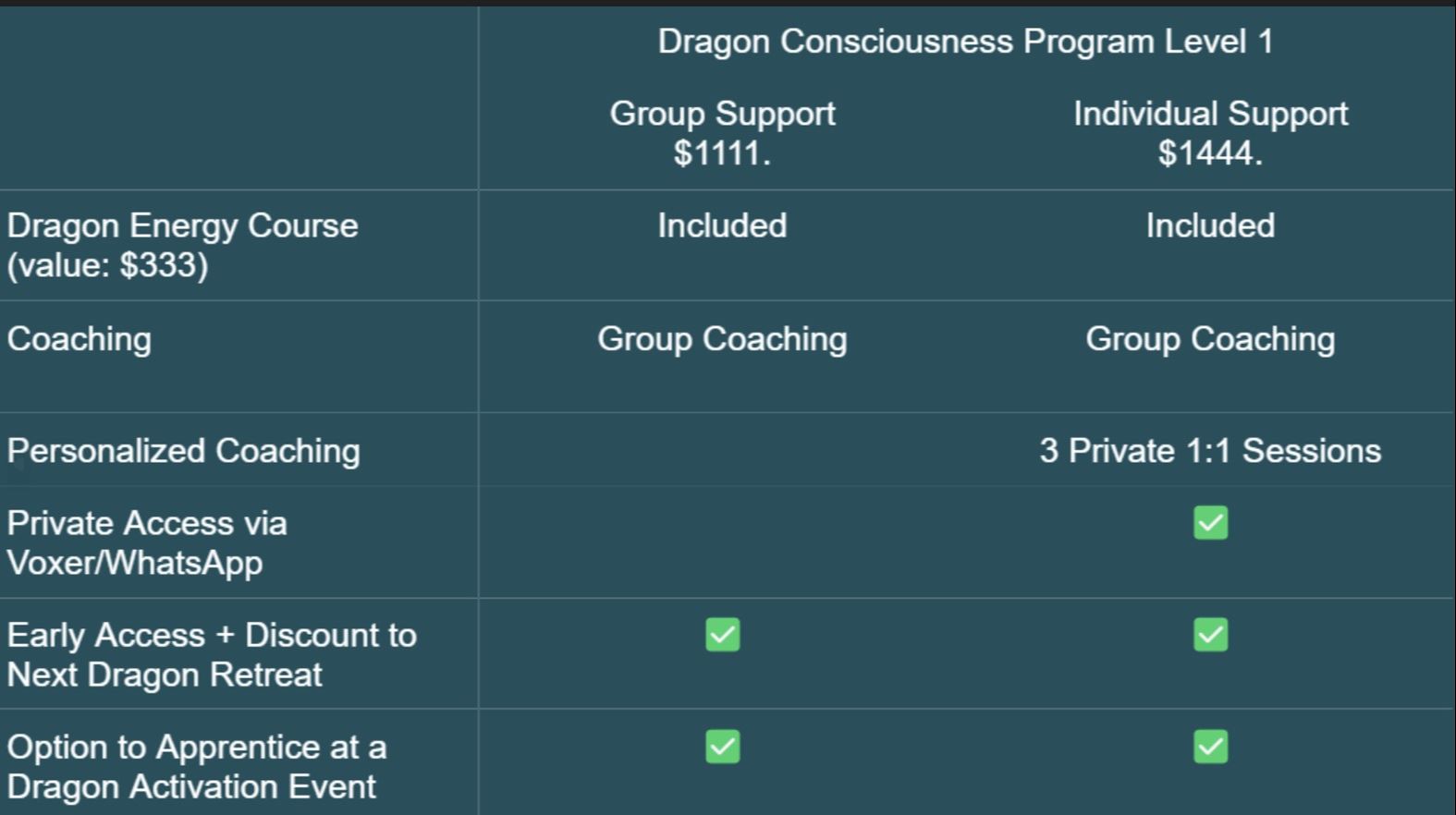Click the Individual Support checkmark for Apprentice option
Viewport: 1456px width, 815px height.
[1210, 747]
